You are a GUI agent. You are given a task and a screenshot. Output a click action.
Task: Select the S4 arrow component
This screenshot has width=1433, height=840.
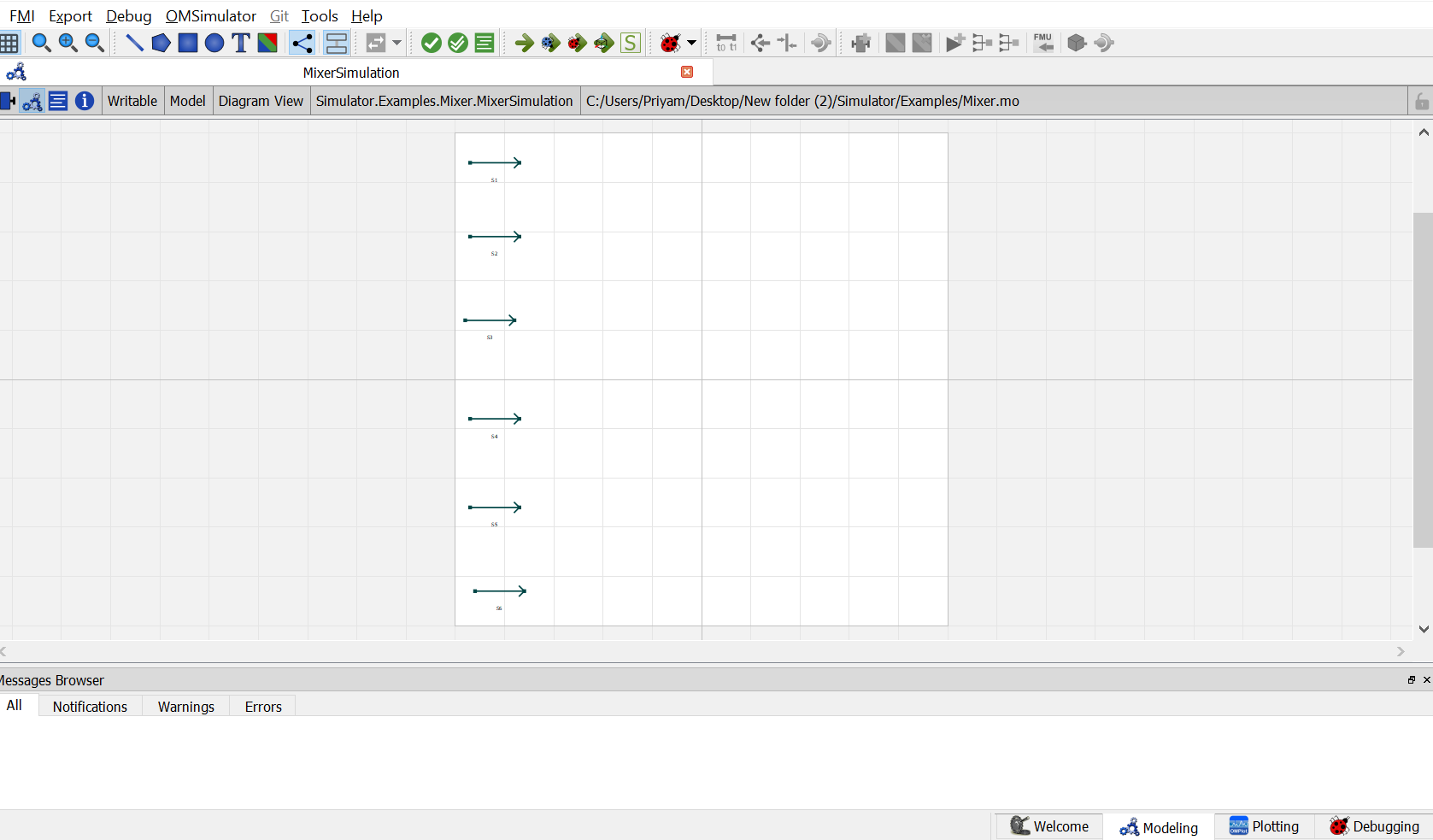tap(495, 419)
